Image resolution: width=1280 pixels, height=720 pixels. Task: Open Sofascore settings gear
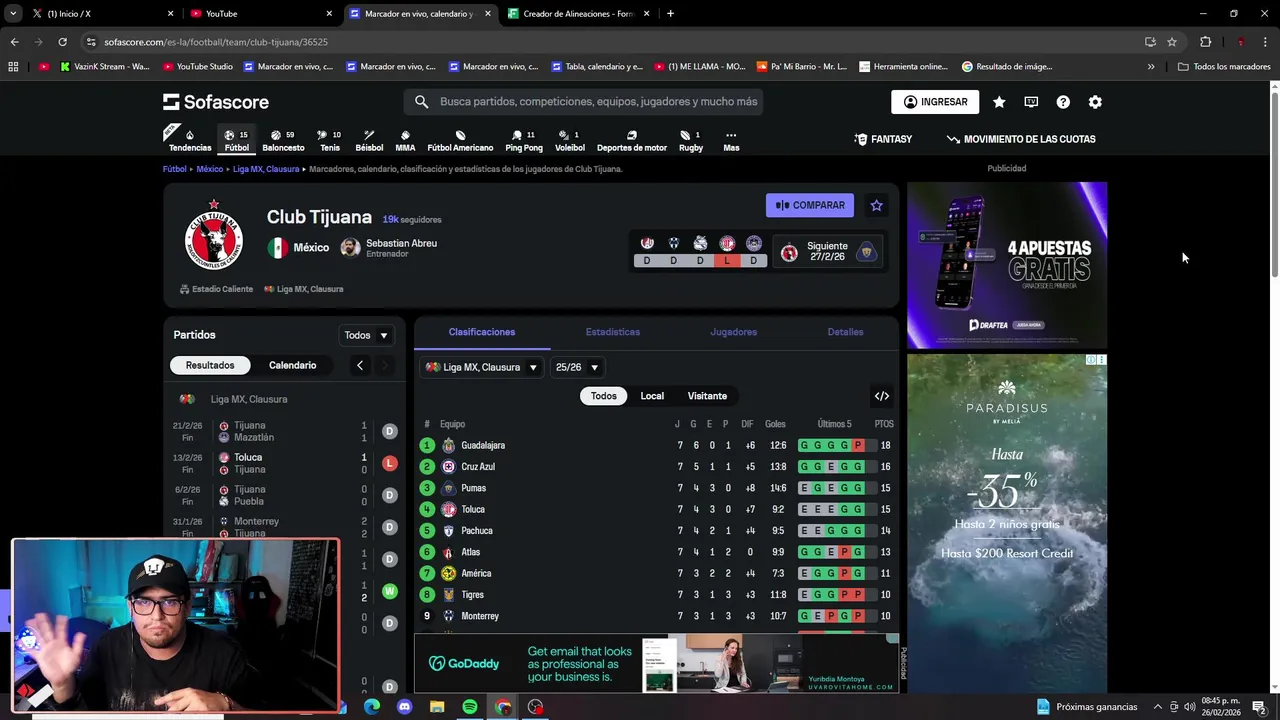1095,102
